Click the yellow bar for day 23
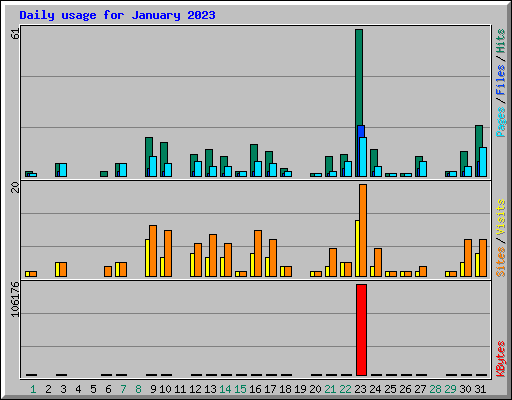Screen dimensions: 512x400 [x=357, y=248]
